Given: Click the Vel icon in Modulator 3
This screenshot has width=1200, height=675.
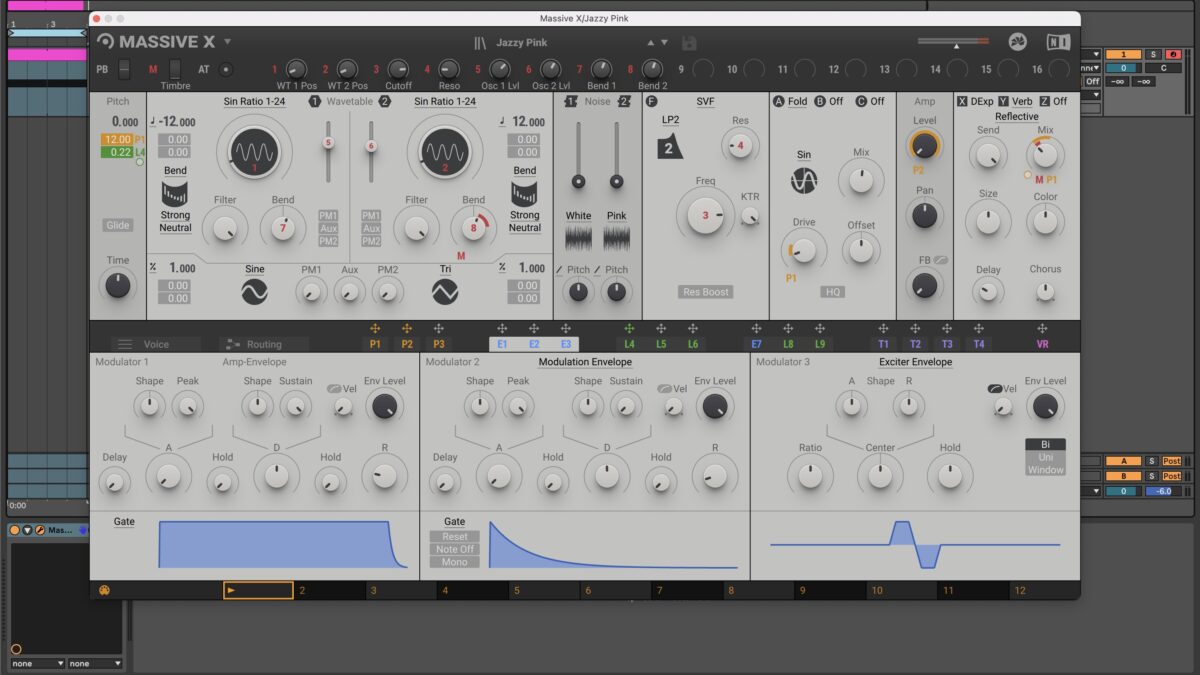Looking at the screenshot, I should point(994,388).
